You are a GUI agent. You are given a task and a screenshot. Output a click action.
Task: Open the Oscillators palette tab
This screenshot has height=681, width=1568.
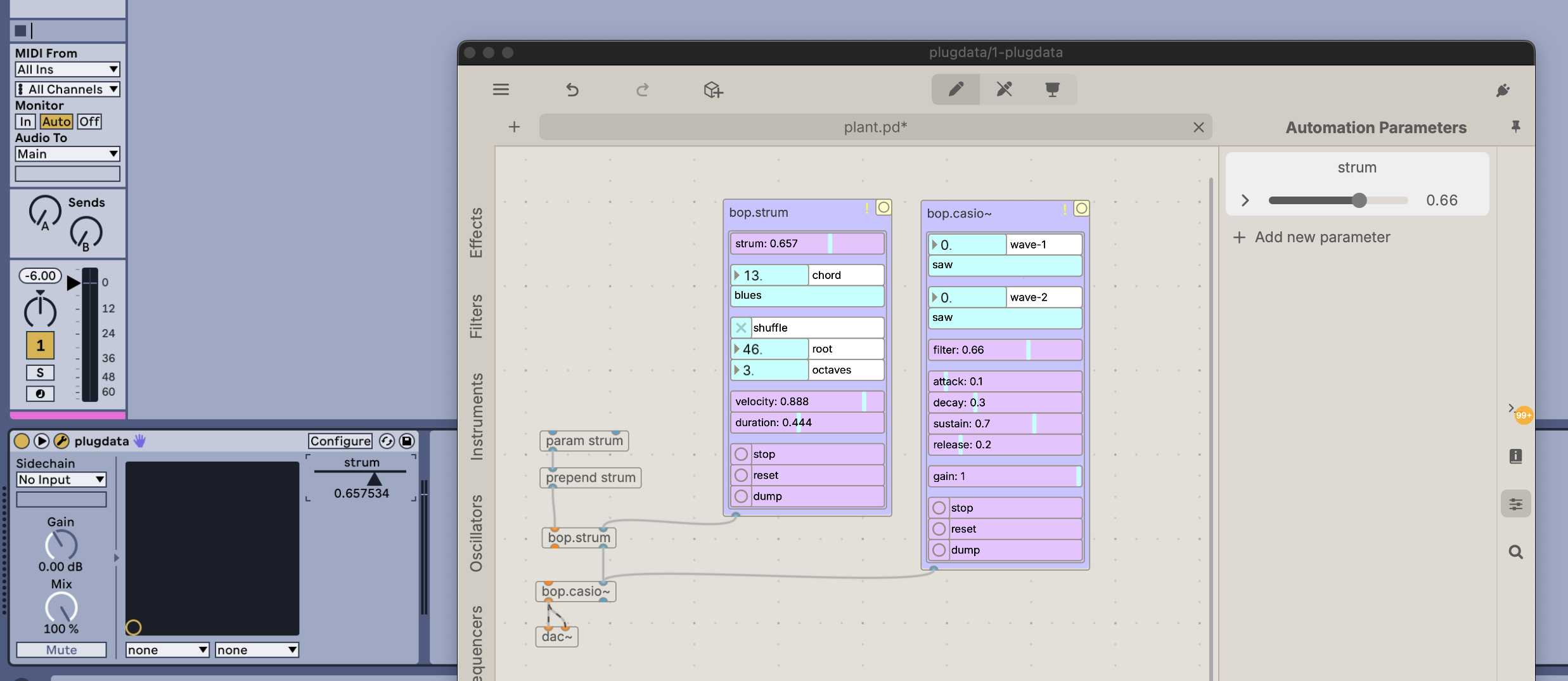(x=476, y=533)
